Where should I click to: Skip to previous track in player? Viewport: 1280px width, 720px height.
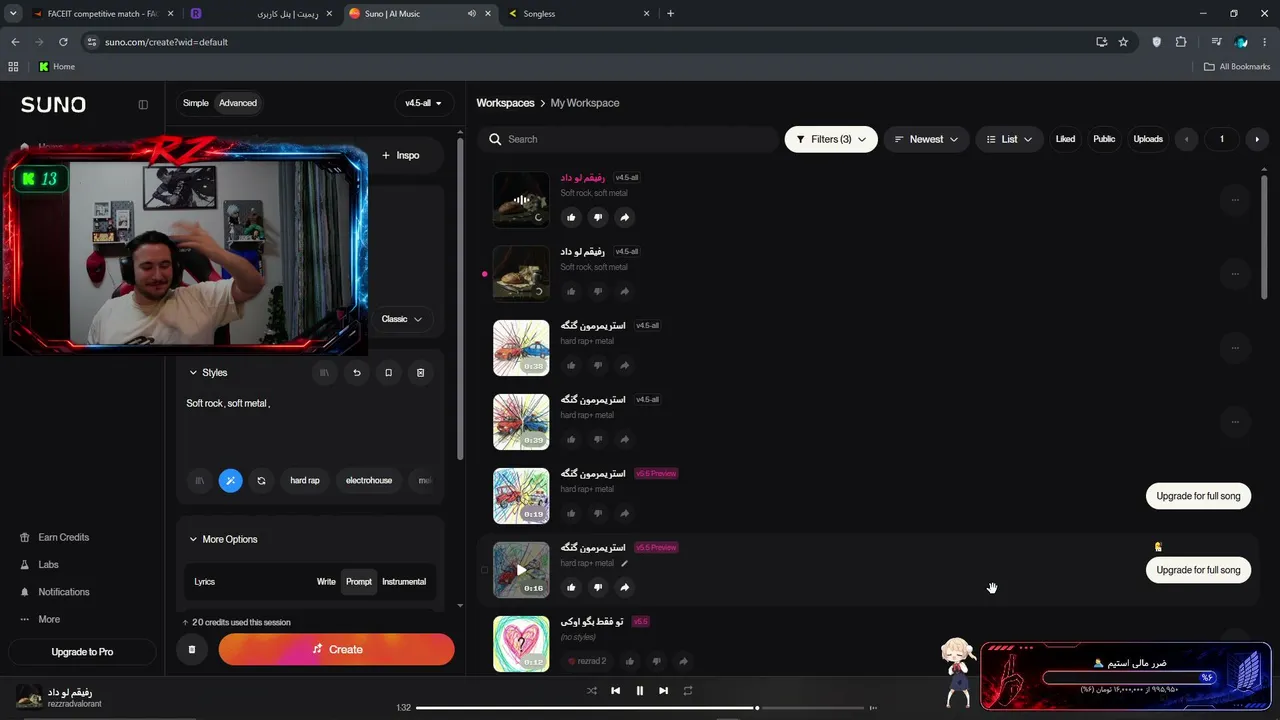point(616,691)
